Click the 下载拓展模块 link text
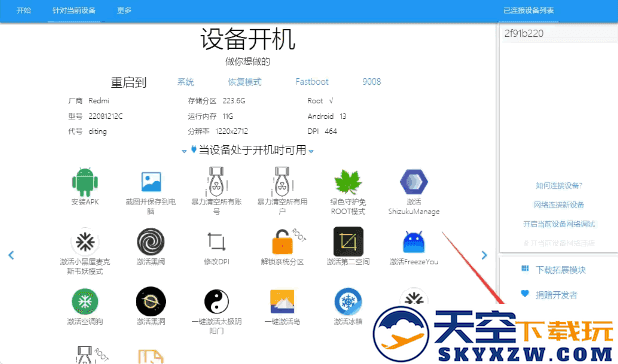 coord(560,270)
